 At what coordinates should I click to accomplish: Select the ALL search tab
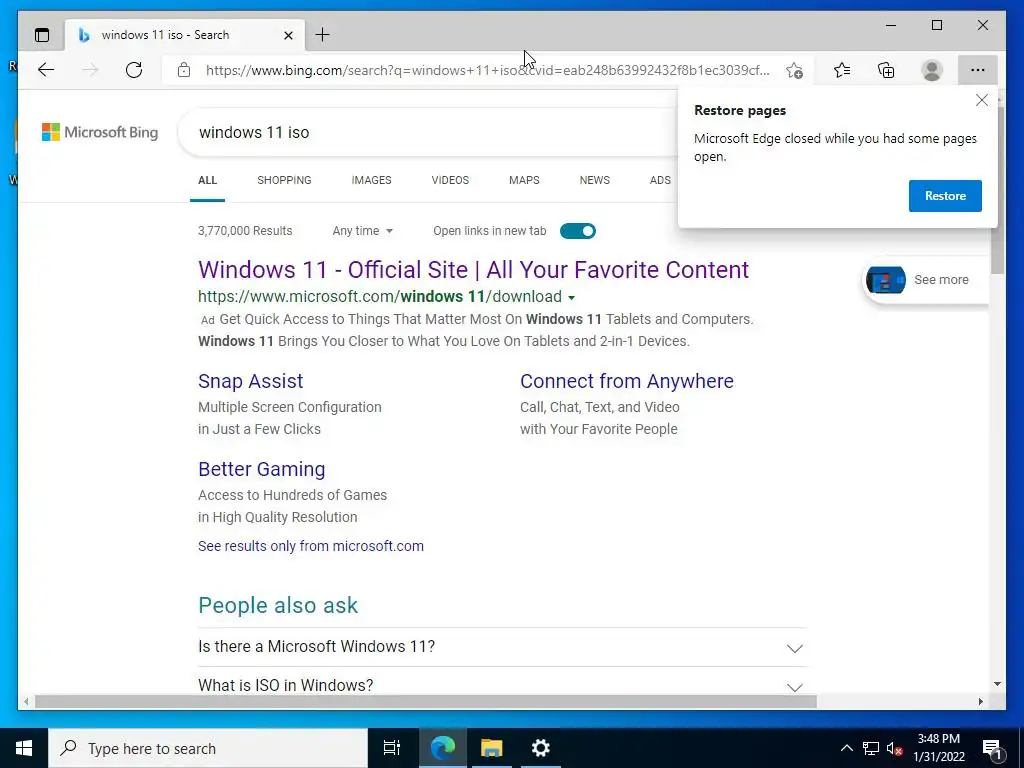tap(208, 180)
